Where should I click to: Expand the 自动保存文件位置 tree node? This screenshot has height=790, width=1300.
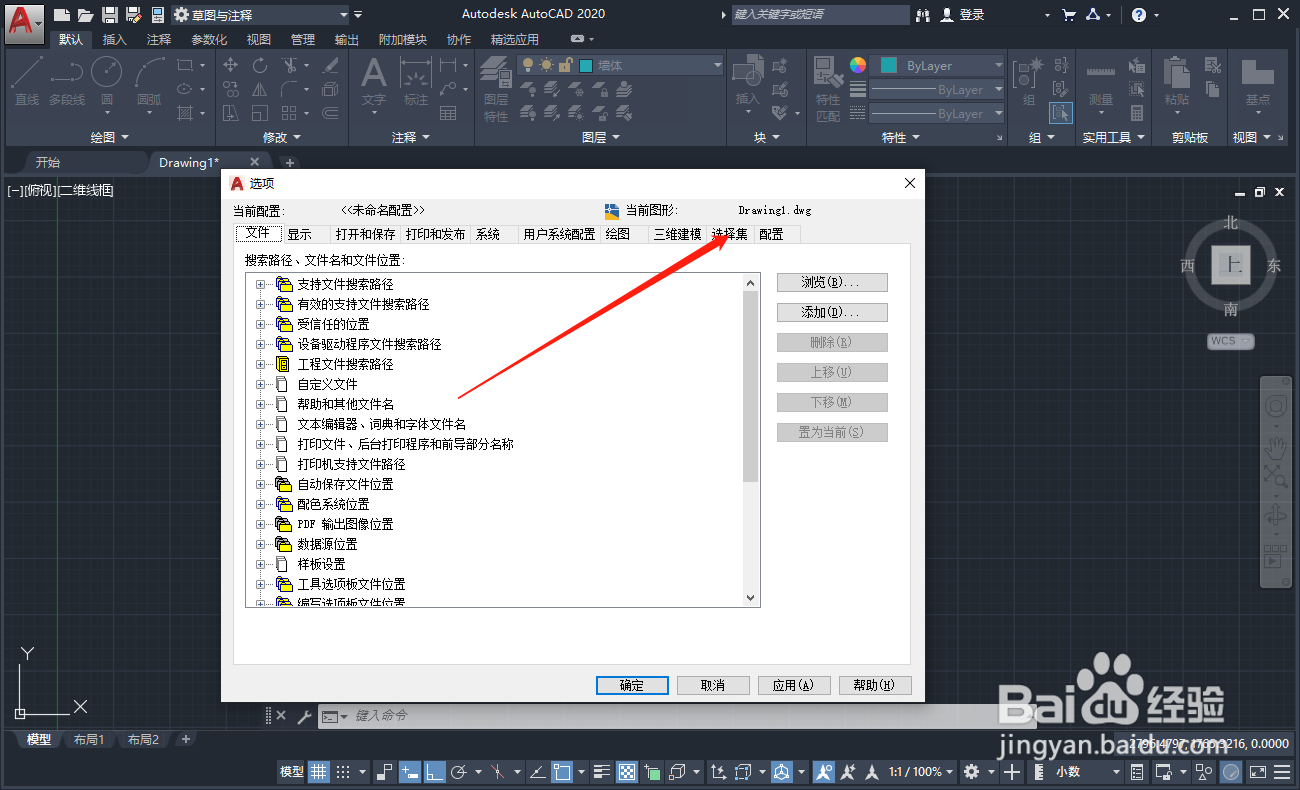pyautogui.click(x=260, y=484)
